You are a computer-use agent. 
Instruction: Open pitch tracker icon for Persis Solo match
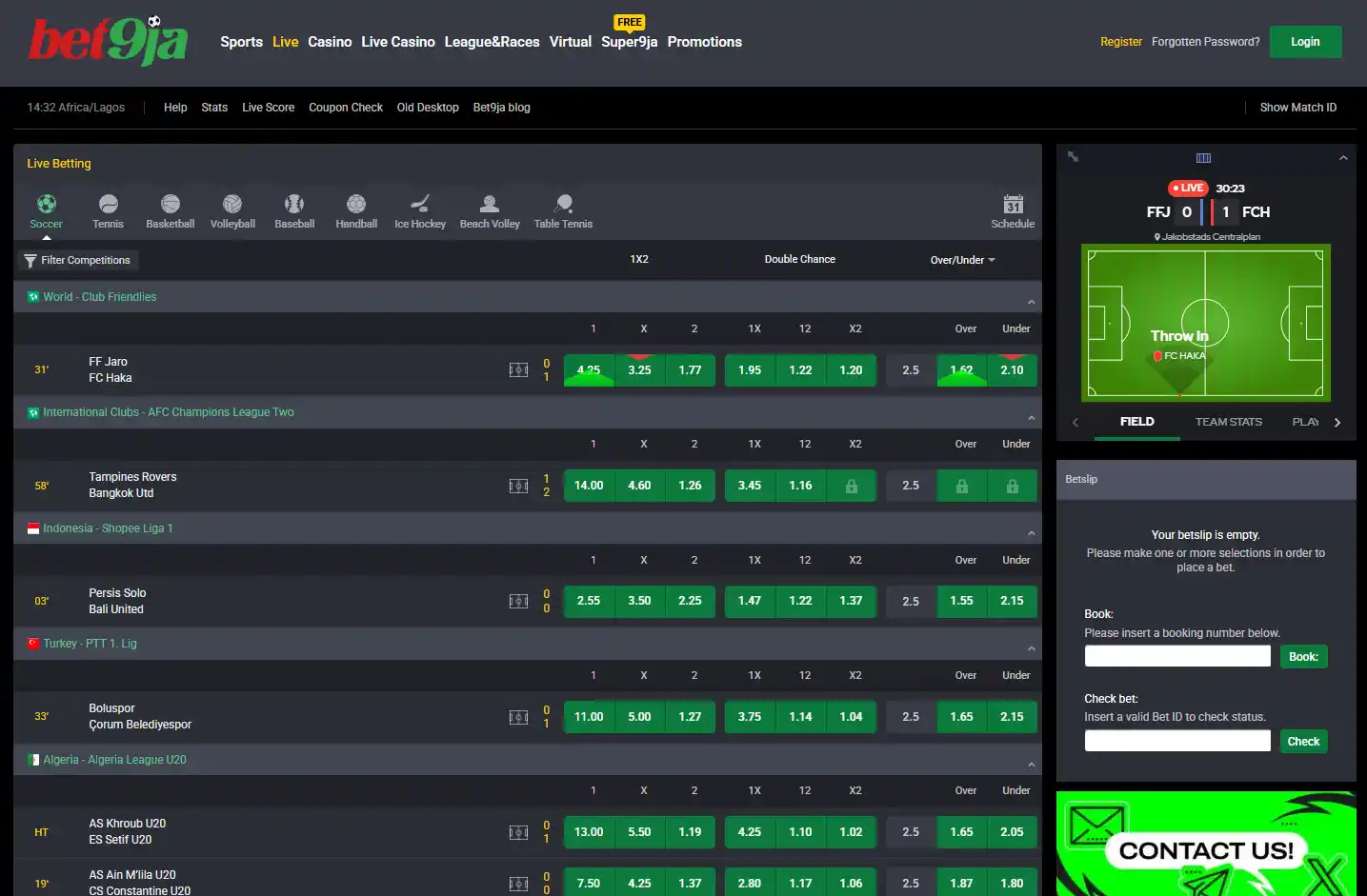518,601
